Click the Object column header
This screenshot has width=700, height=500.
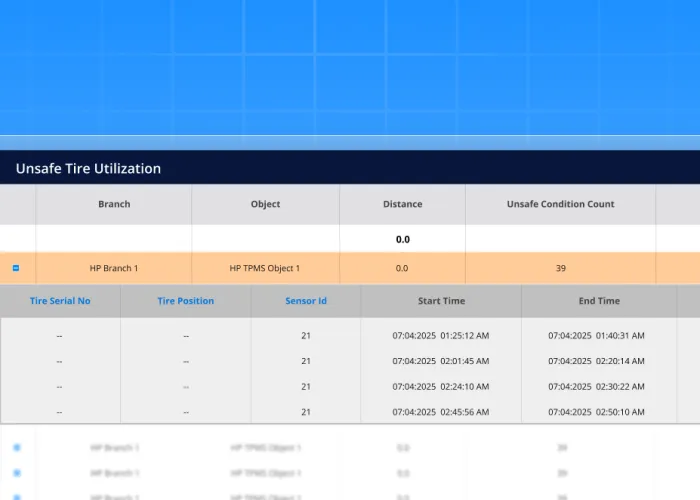(x=265, y=204)
